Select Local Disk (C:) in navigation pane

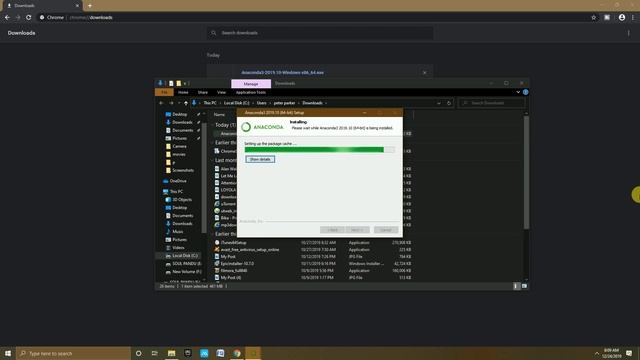[184, 256]
